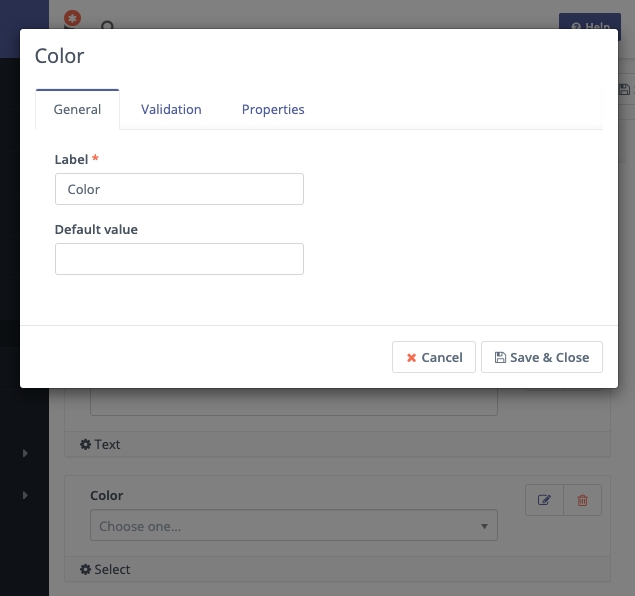Click the text field above Text label

(x=293, y=402)
